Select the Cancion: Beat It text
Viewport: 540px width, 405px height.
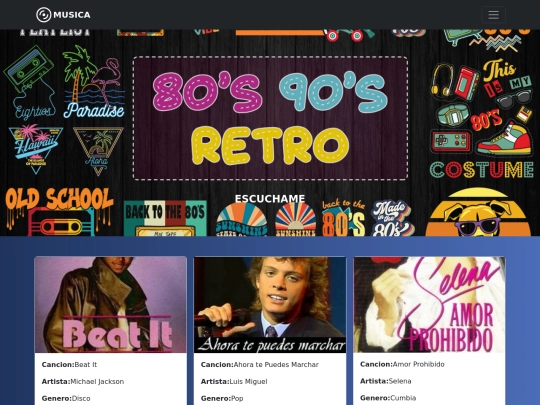point(69,364)
